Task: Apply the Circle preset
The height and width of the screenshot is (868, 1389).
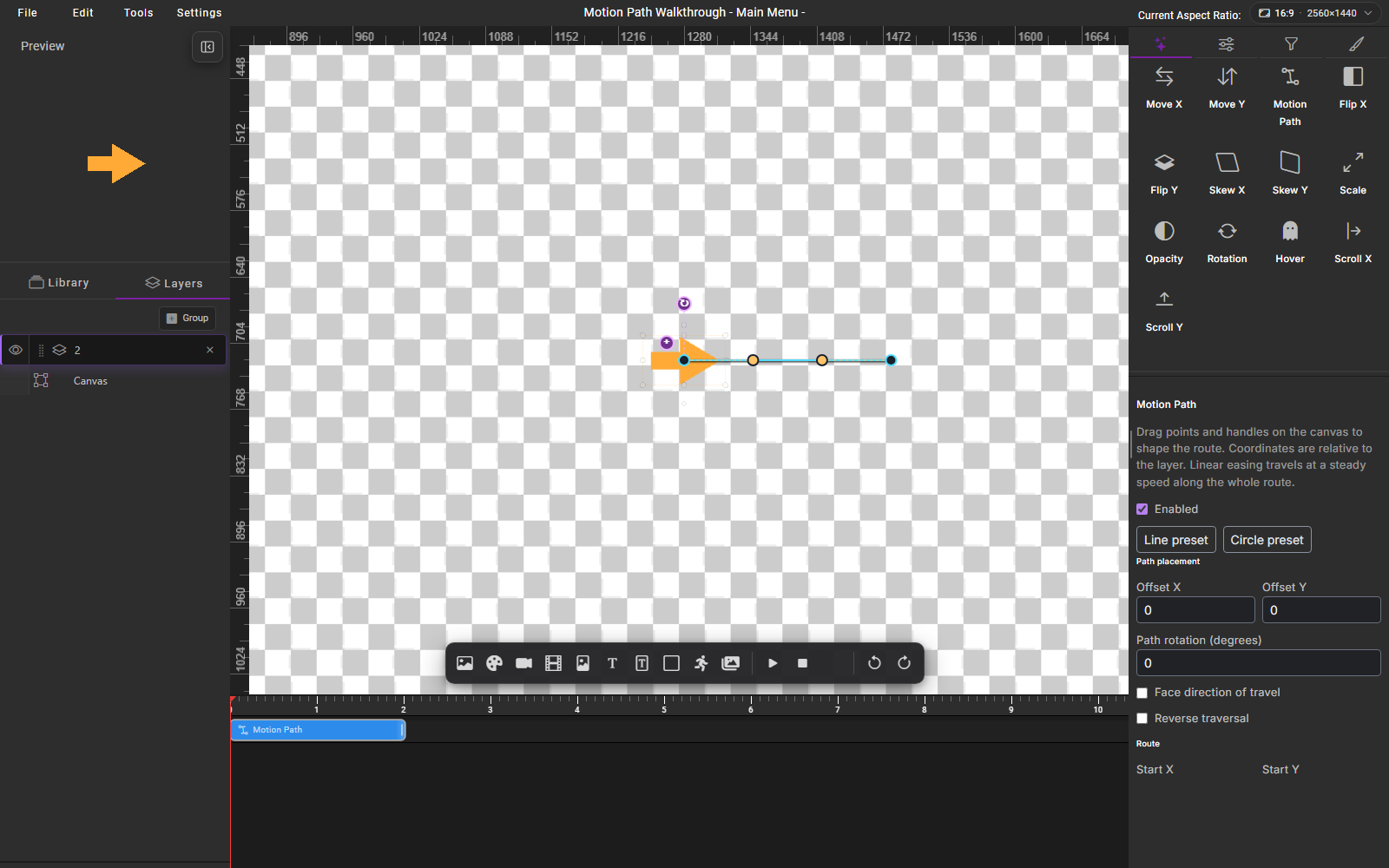Action: tap(1267, 540)
